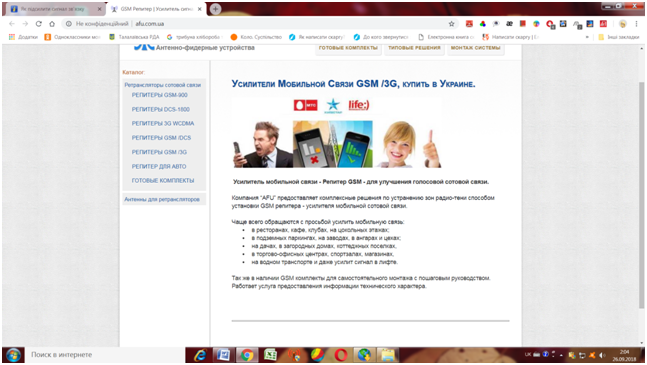Bookmark this page with the star icon
Screen dimensions: 647x365
[451, 24]
